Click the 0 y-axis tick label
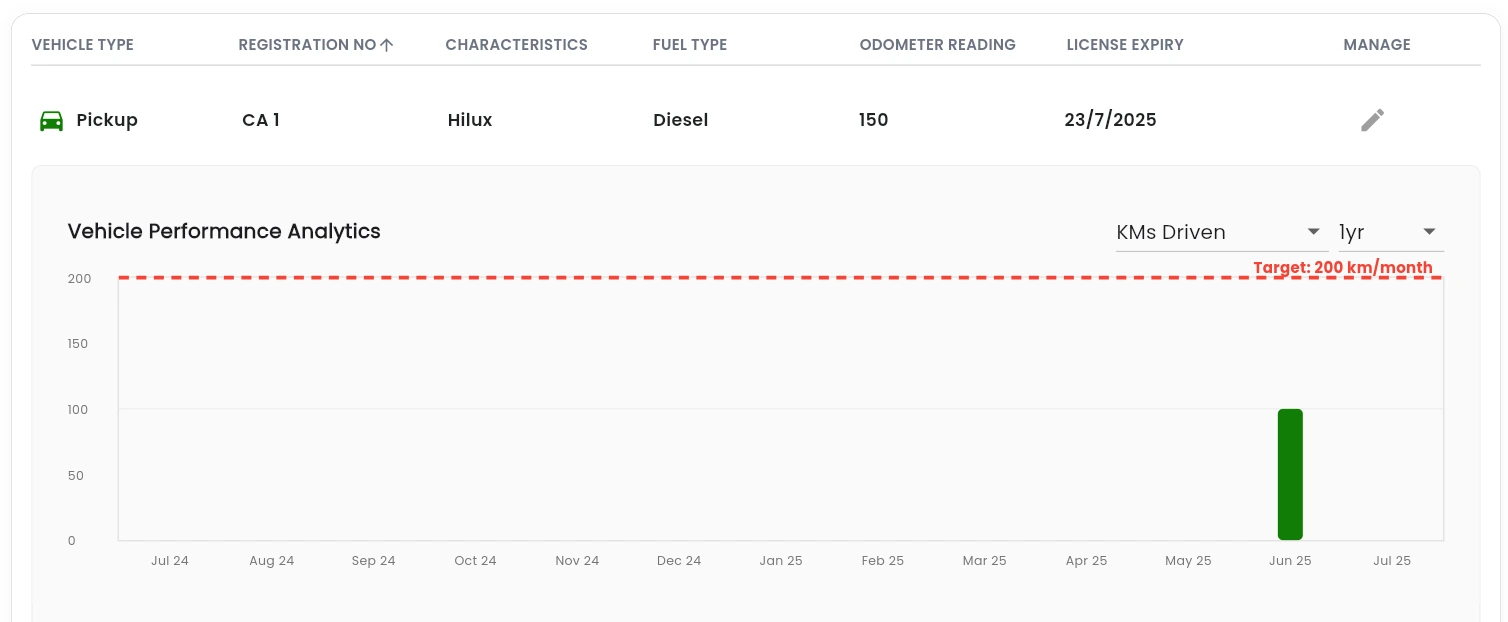Image resolution: width=1508 pixels, height=622 pixels. coord(72,540)
